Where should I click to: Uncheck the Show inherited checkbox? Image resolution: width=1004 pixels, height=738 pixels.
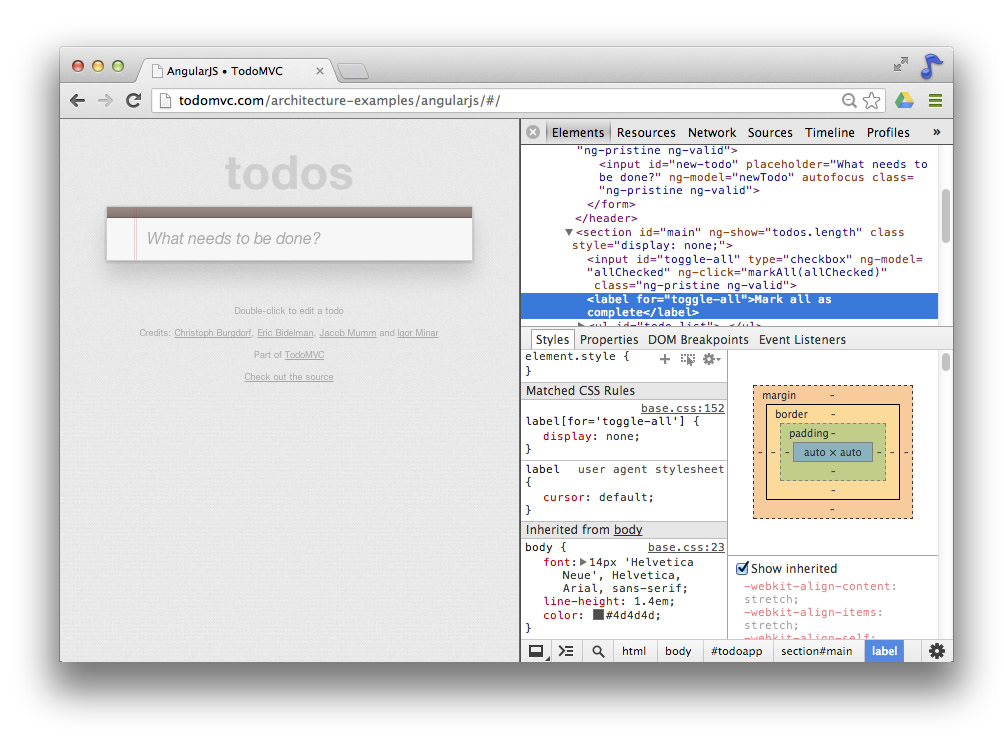coord(742,568)
